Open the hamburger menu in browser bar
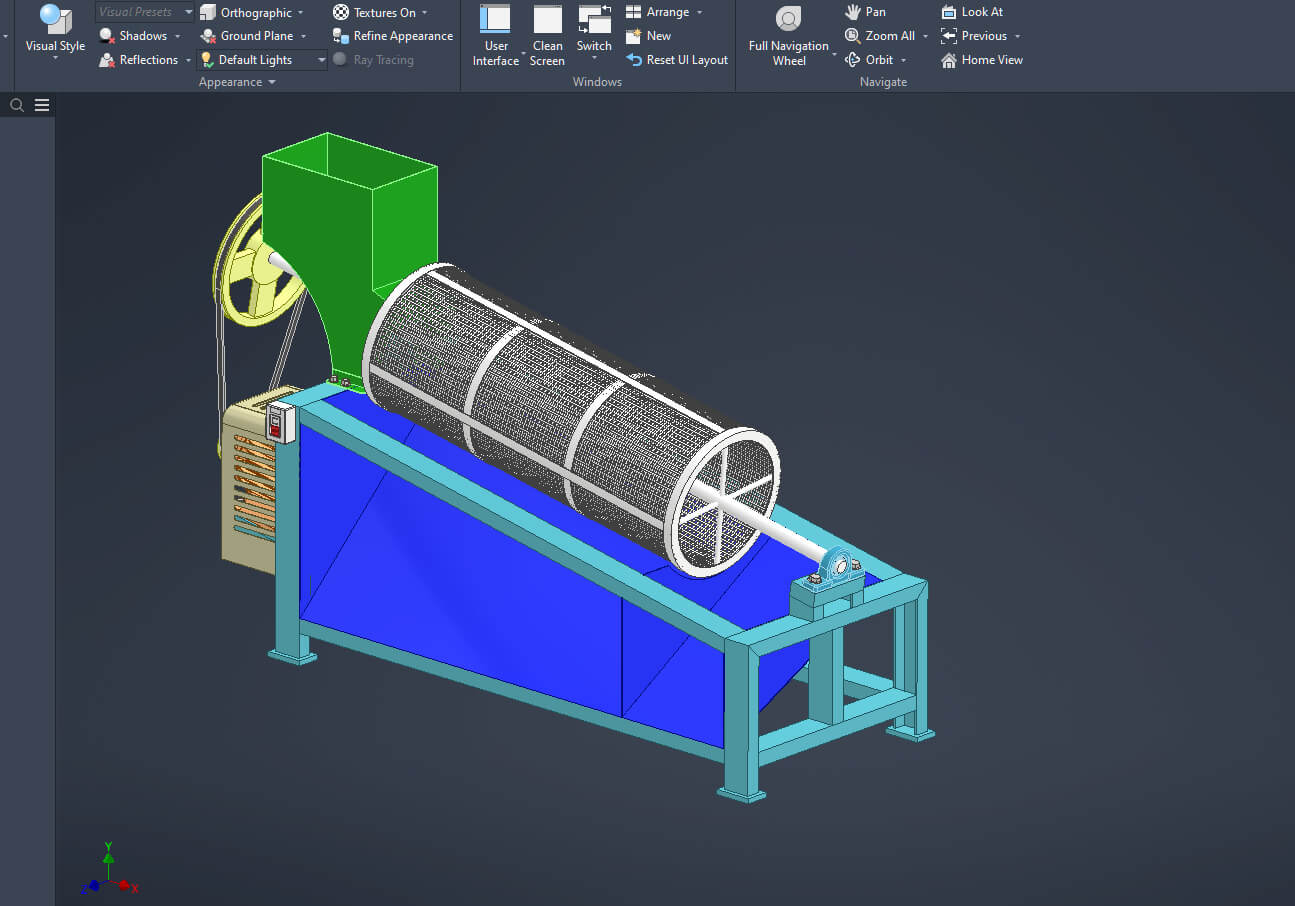Screen dimensions: 1295x906 pos(42,105)
